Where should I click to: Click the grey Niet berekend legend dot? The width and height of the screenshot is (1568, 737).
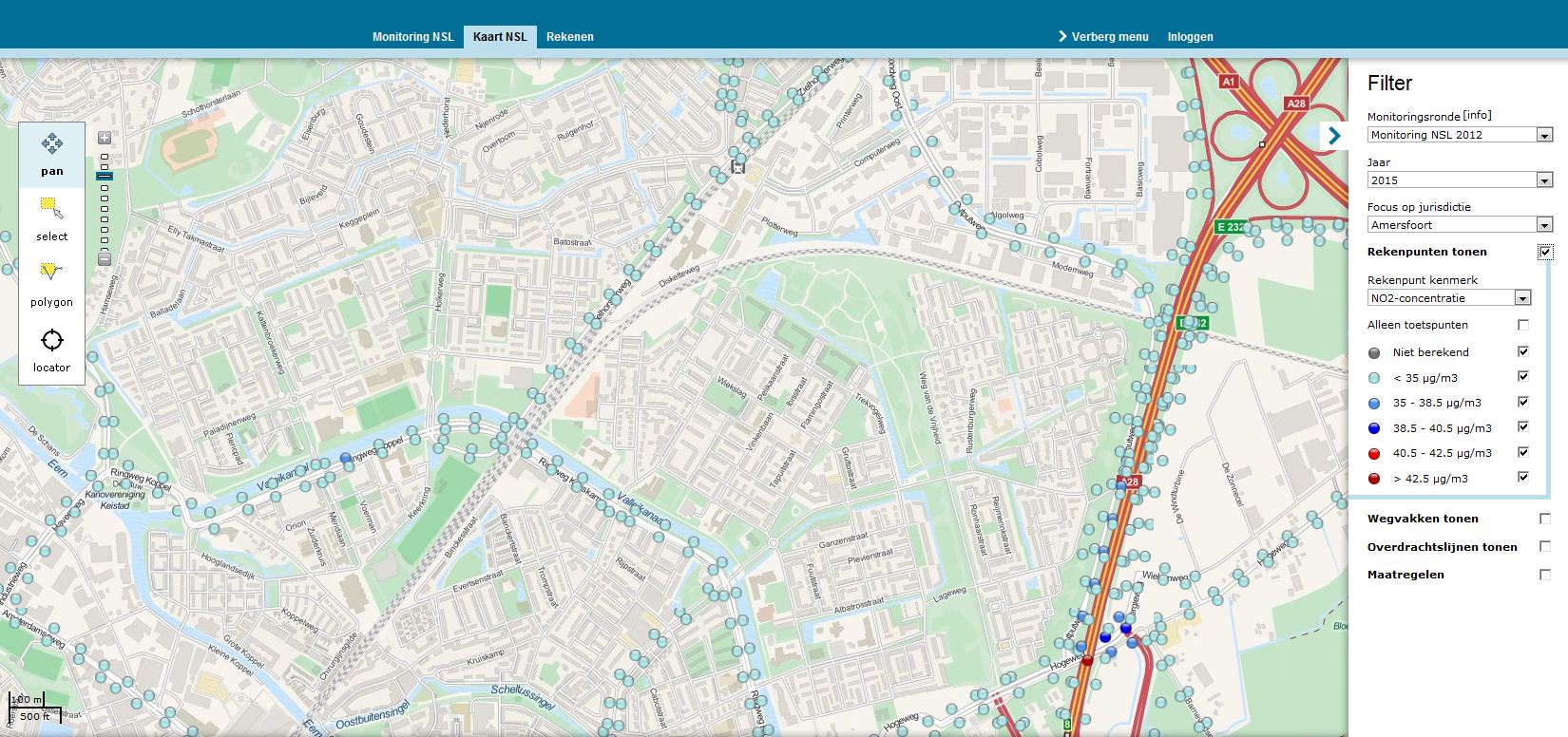tap(1374, 352)
